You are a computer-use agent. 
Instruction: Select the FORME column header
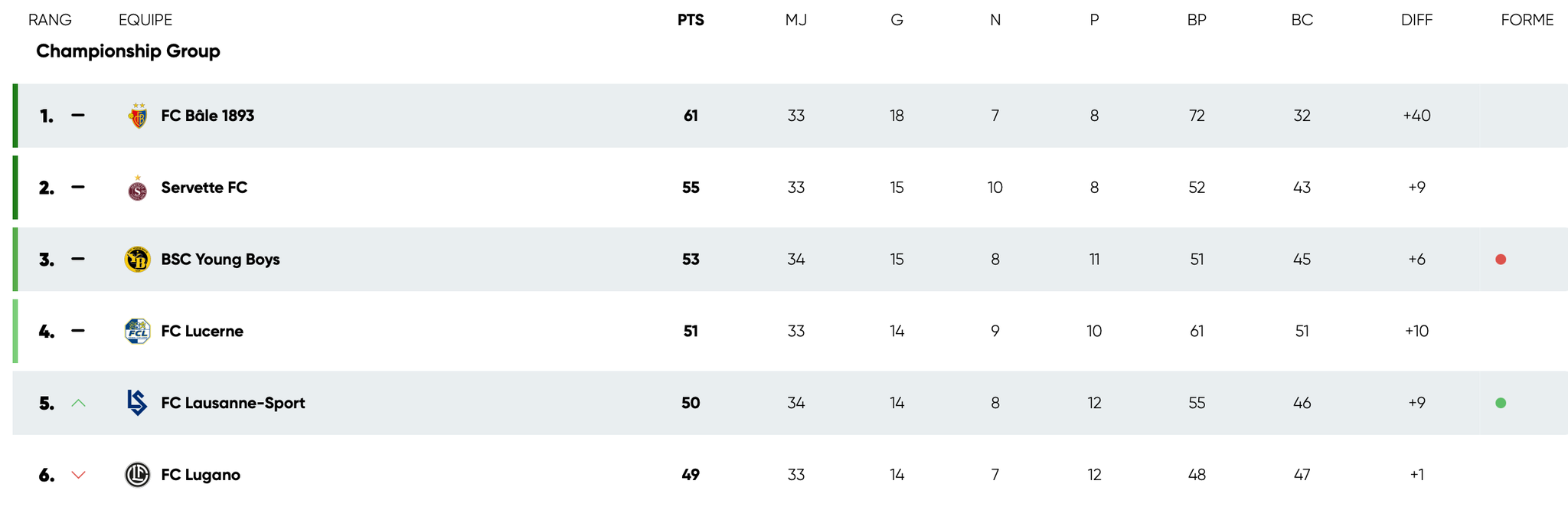tap(1527, 20)
